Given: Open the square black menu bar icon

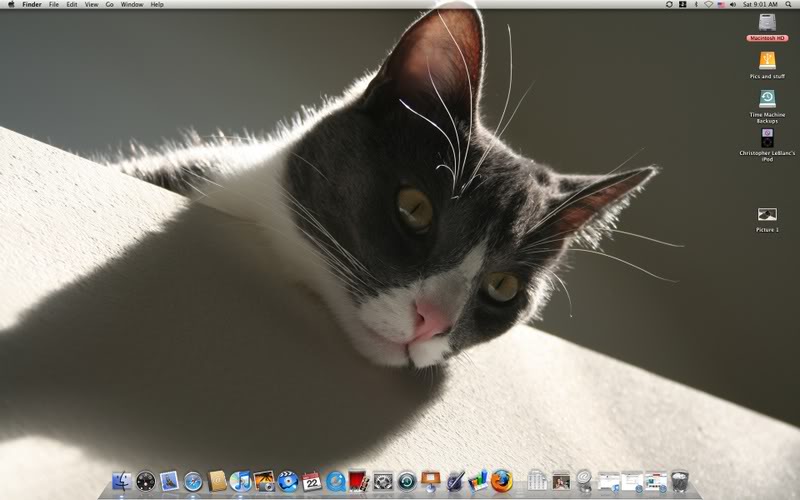Looking at the screenshot, I should (682, 4).
